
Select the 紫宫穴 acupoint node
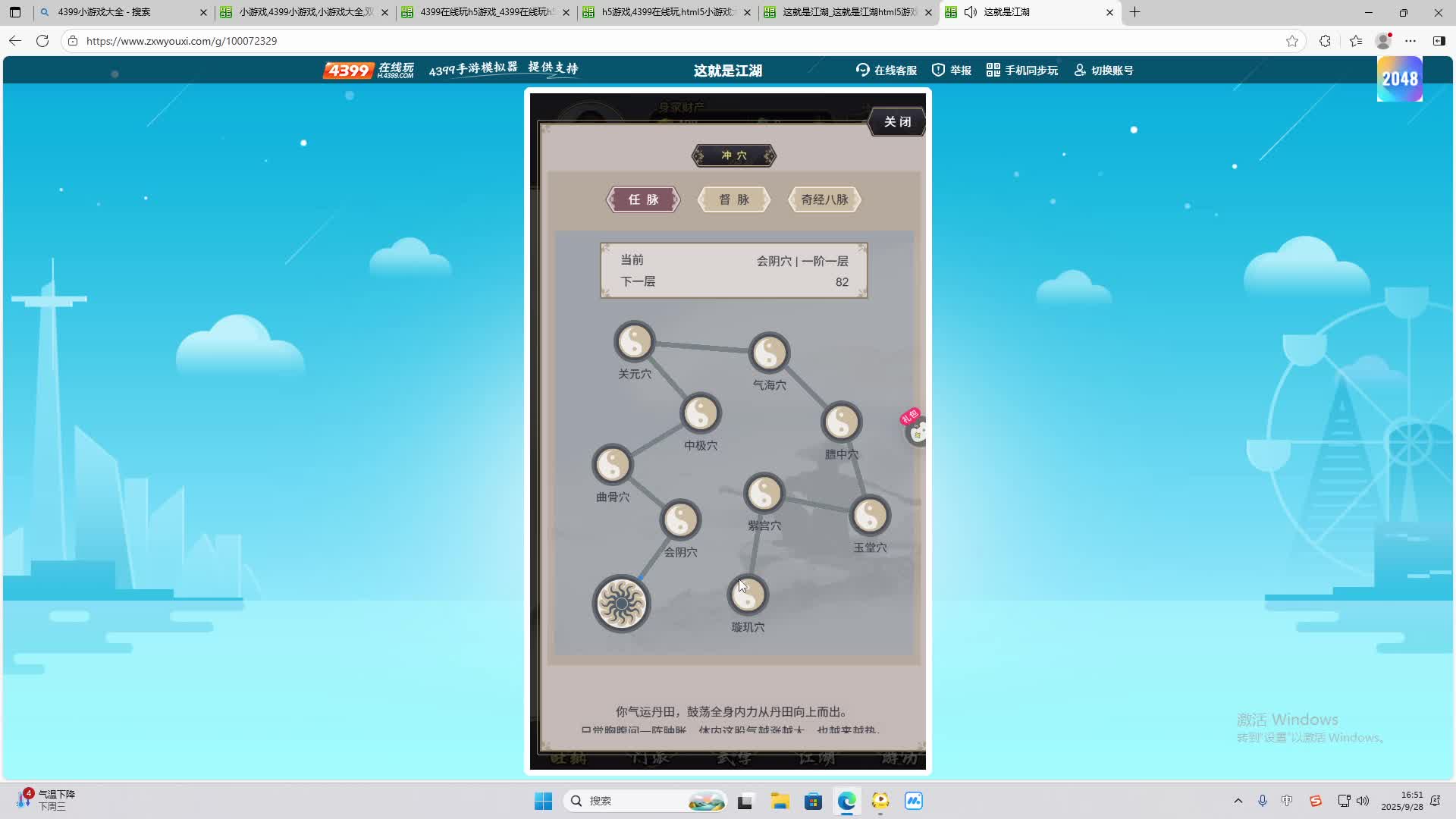coord(764,494)
